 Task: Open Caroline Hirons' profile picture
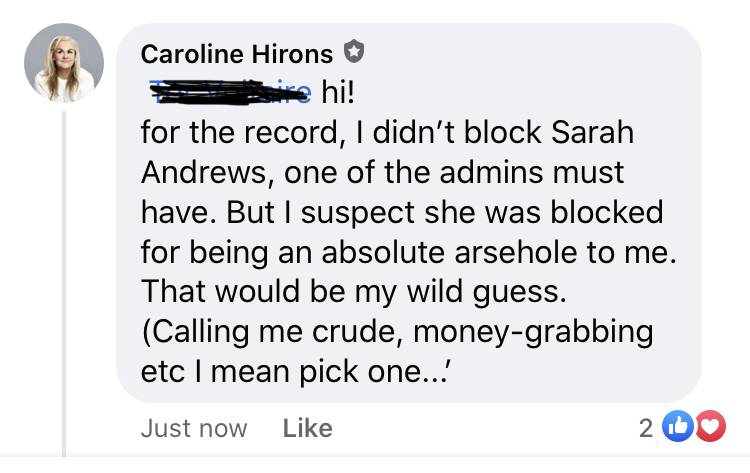[64, 63]
